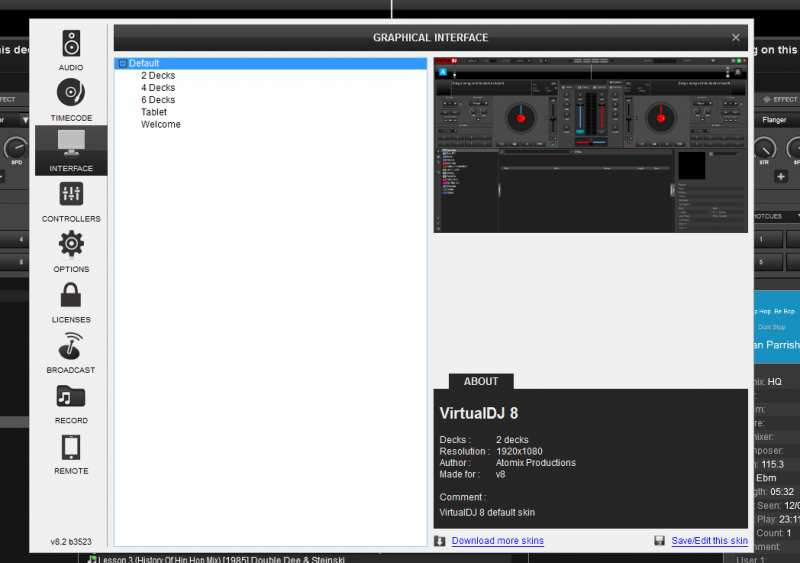800x563 pixels.
Task: Choose the 6 Decks skin variant
Action: coord(158,100)
